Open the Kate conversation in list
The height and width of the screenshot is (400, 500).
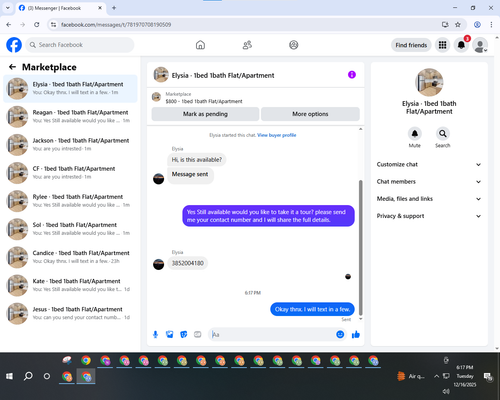70,285
